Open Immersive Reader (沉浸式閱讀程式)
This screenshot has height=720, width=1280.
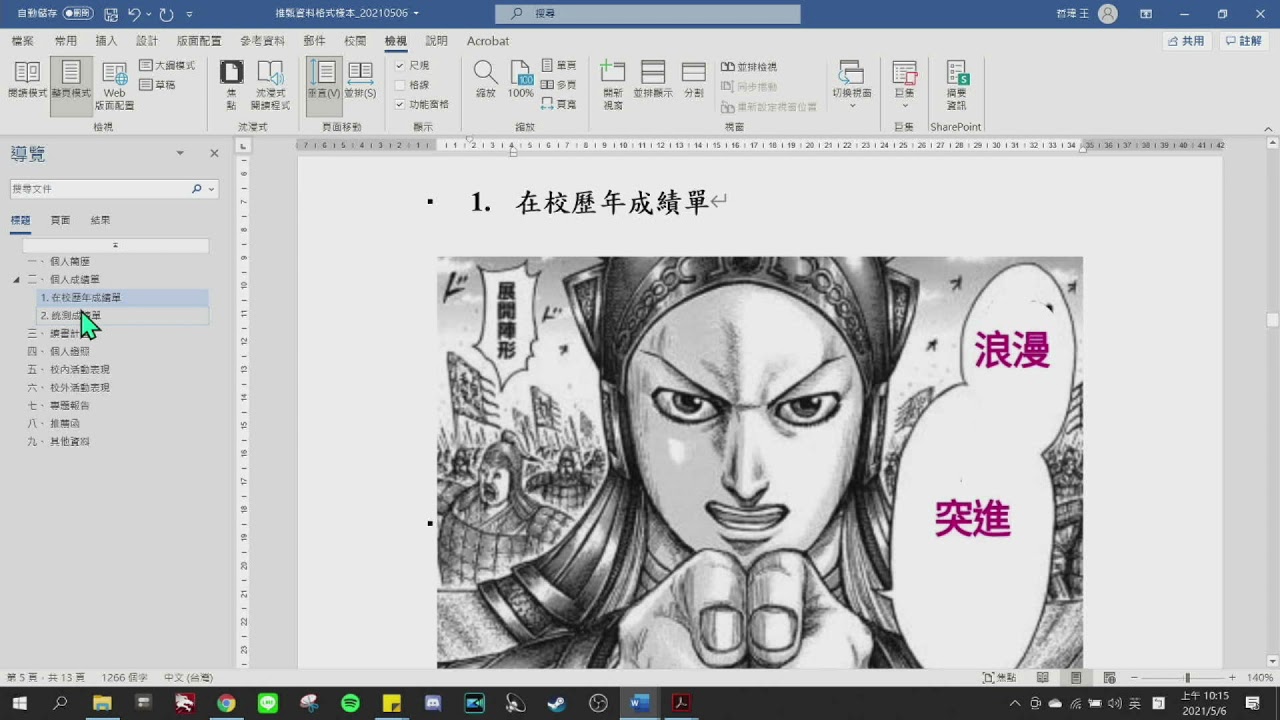270,85
